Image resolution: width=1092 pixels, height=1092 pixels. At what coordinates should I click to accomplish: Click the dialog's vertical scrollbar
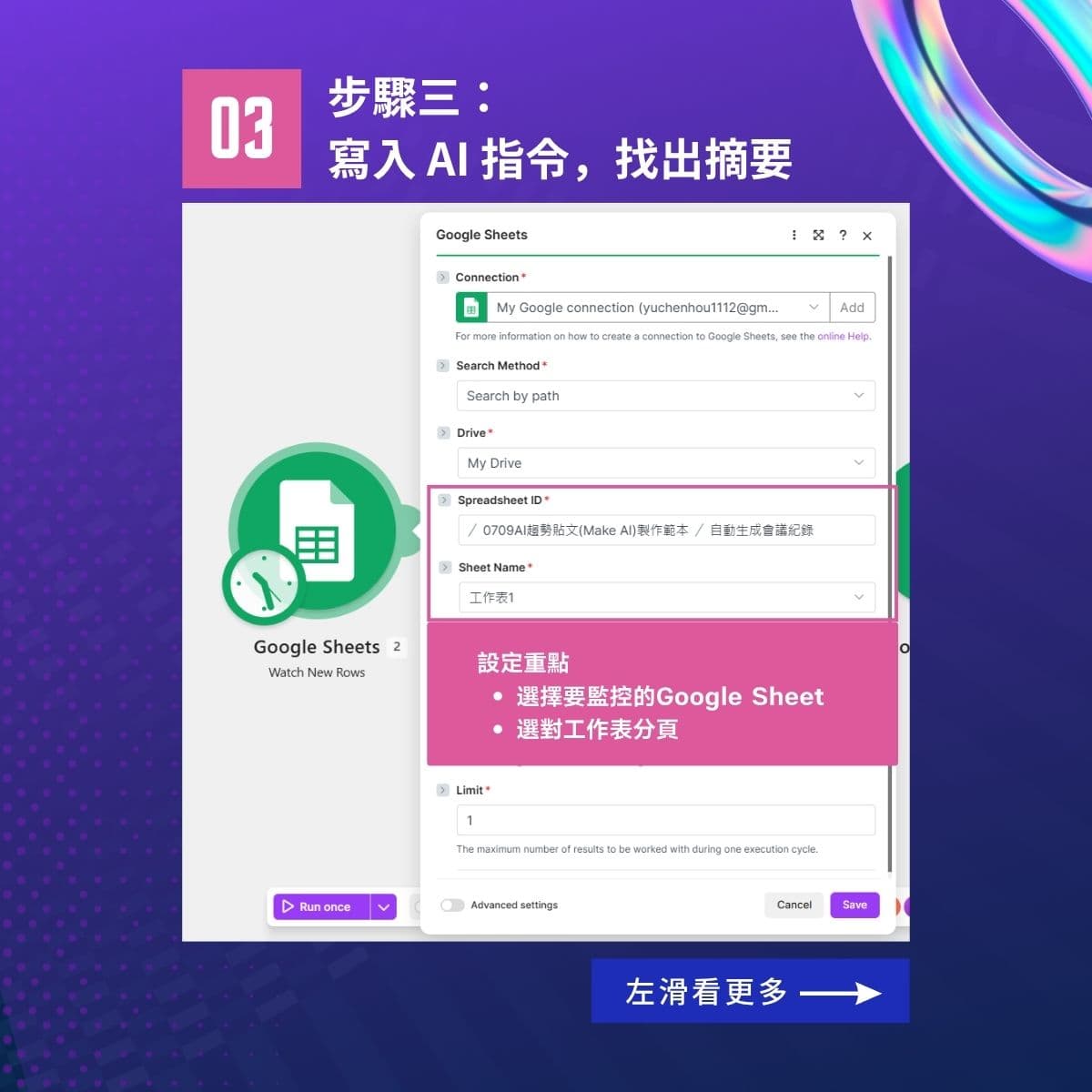889,564
